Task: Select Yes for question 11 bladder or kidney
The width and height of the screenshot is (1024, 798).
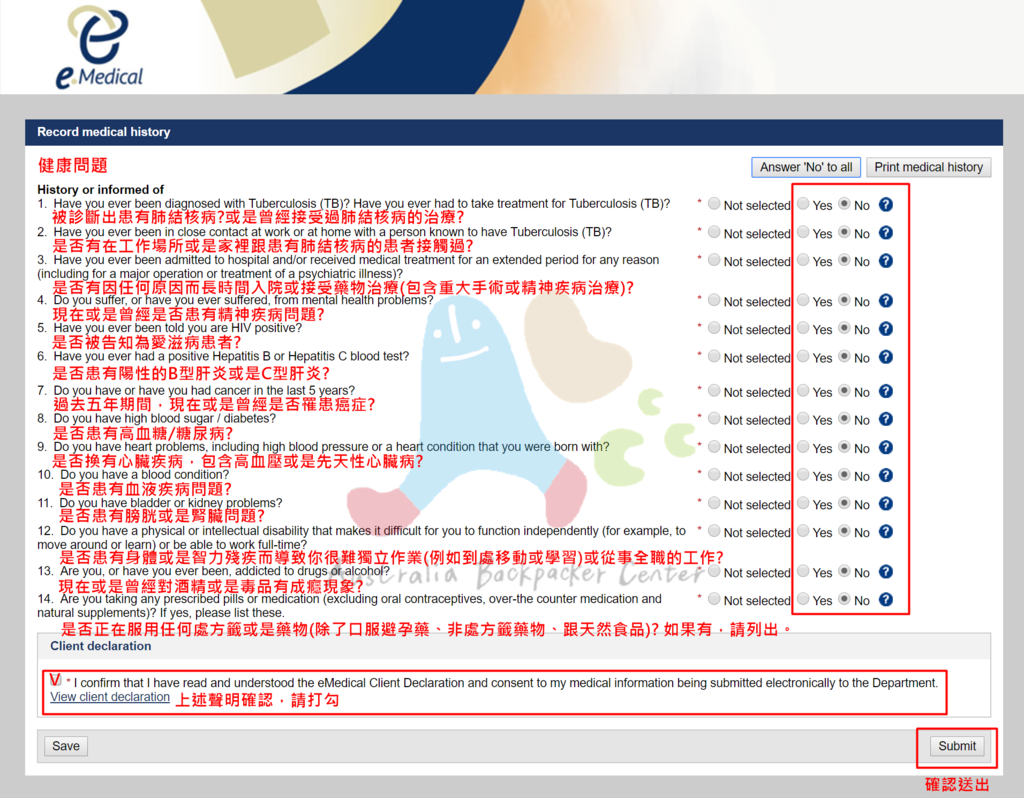Action: [x=803, y=503]
